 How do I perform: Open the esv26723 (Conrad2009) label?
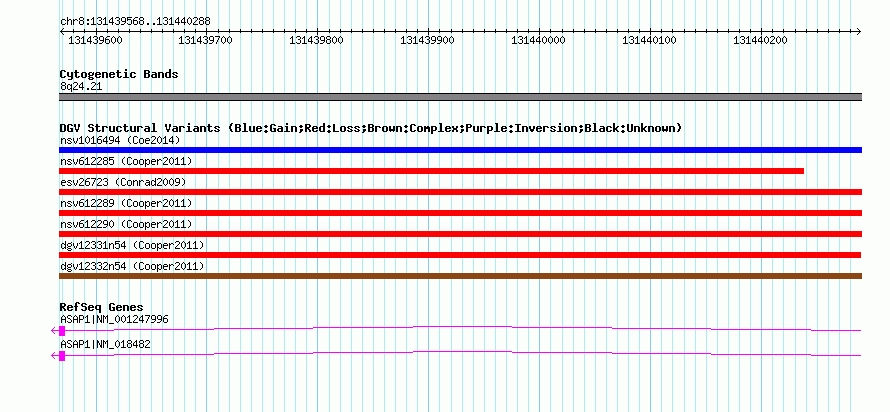click(x=123, y=182)
